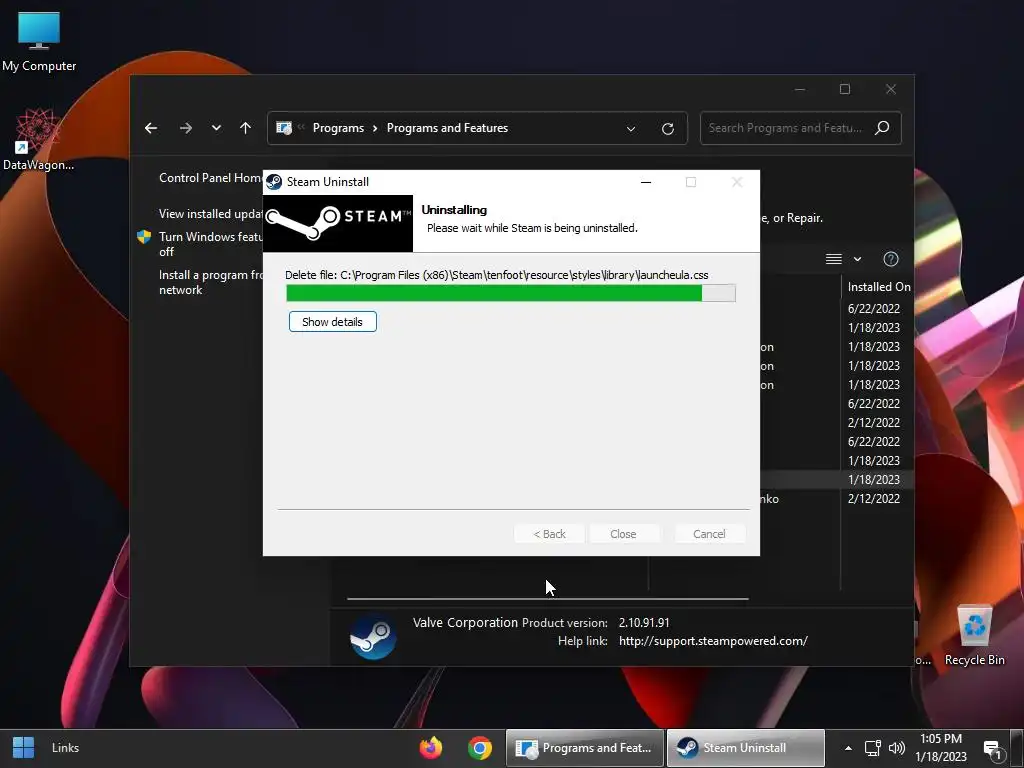
Task: Switch to Steam Uninstall taskbar button
Action: (746, 748)
